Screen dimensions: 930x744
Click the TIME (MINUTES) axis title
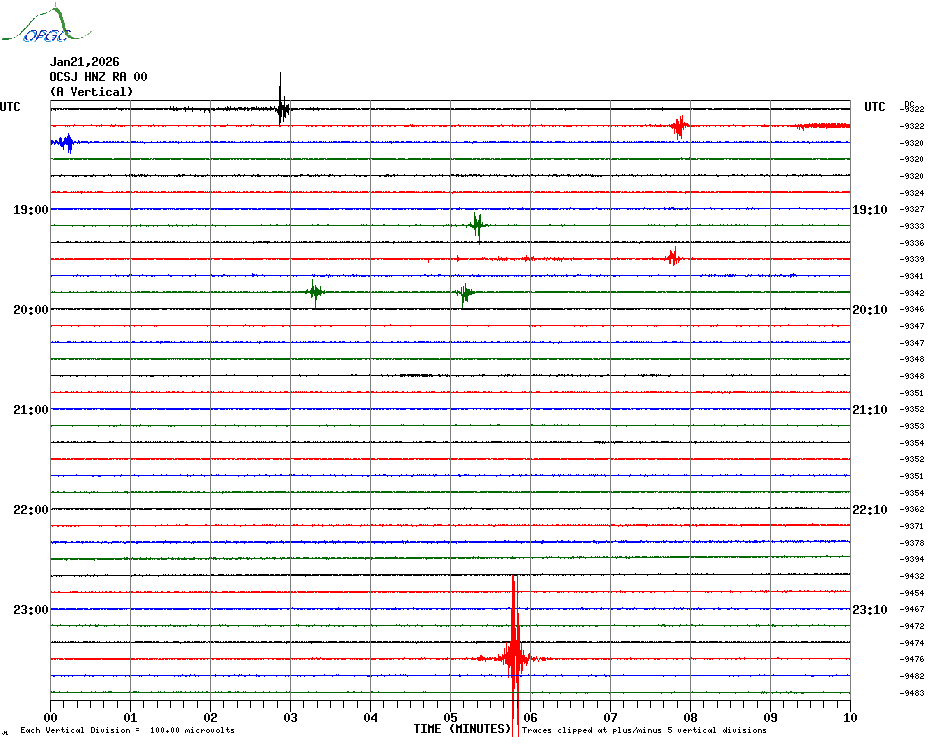(x=462, y=730)
